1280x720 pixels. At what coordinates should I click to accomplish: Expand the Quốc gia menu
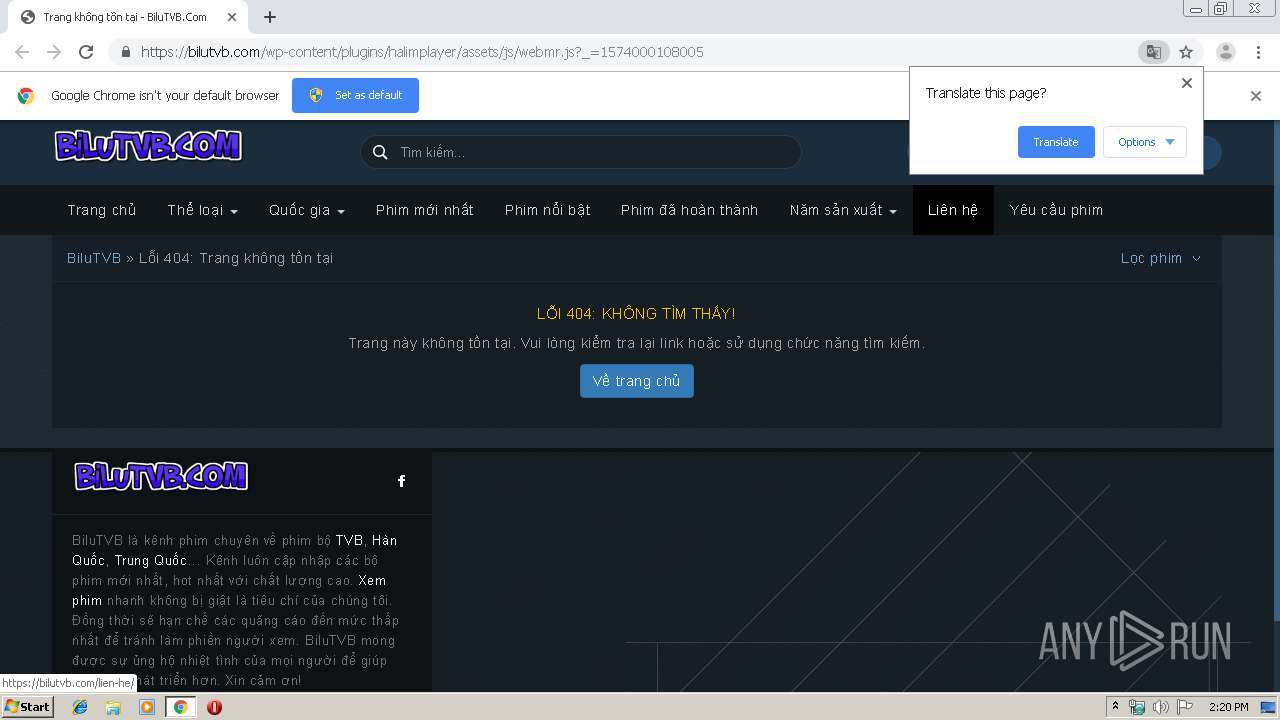(306, 210)
